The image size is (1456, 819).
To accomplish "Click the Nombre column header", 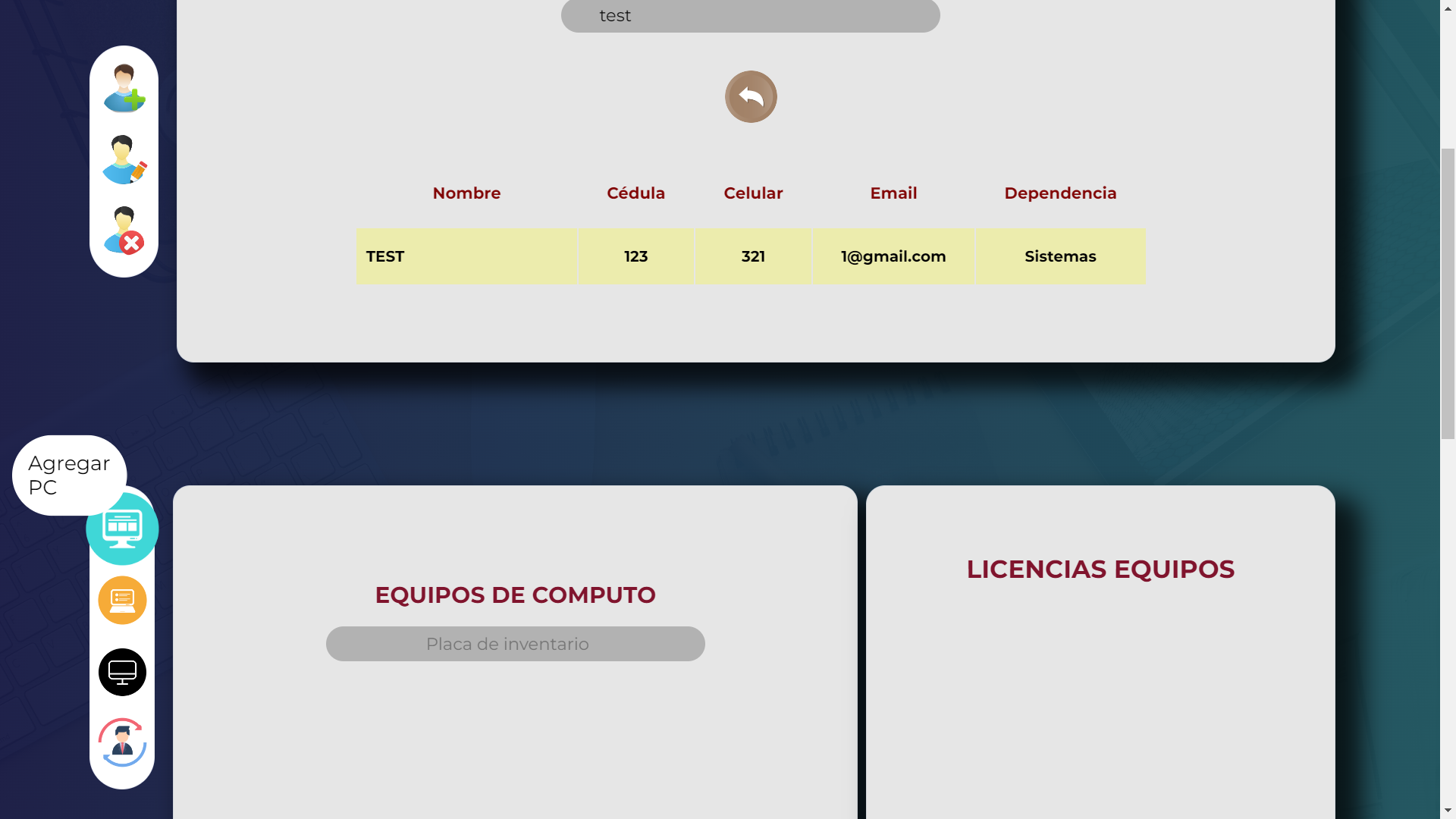I will coord(466,193).
